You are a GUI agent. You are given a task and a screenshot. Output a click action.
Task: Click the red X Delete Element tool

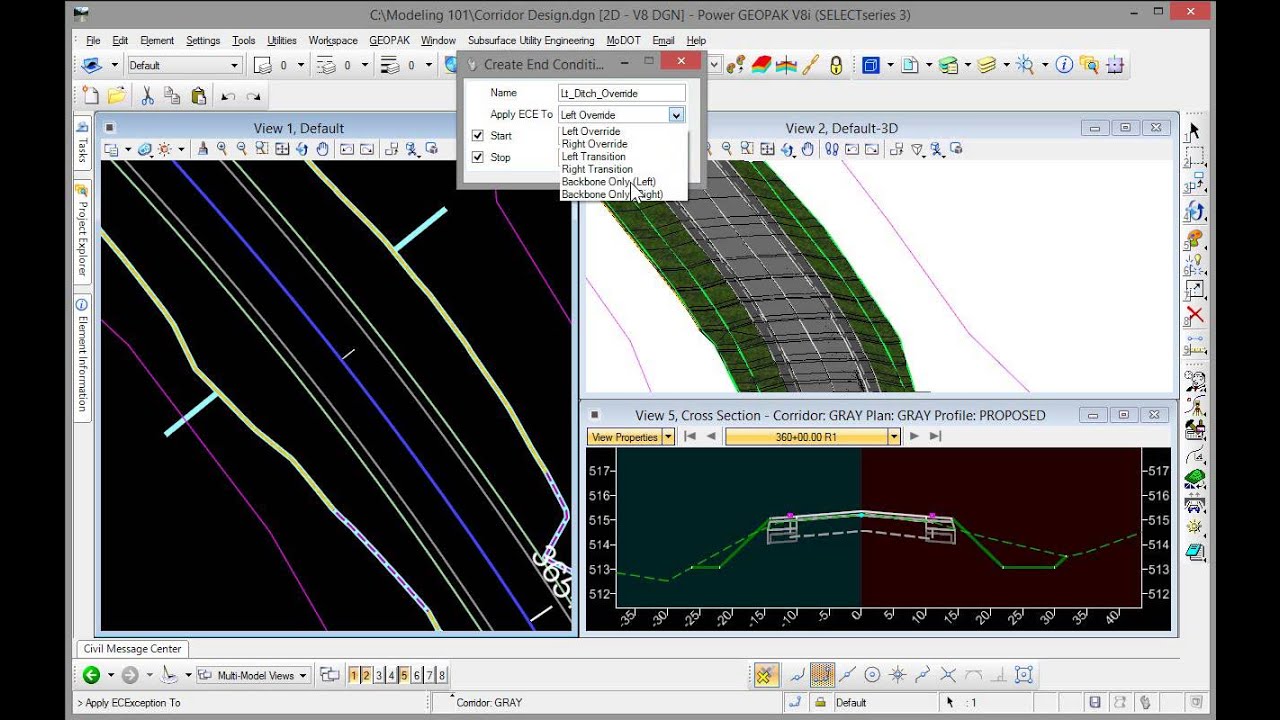click(x=1194, y=316)
